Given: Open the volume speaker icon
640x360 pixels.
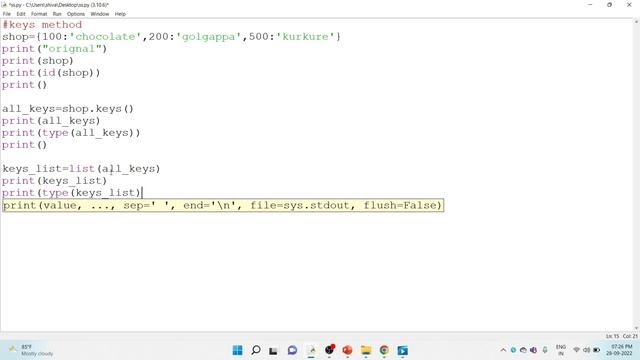Looking at the screenshot, I should pyautogui.click(x=587, y=350).
